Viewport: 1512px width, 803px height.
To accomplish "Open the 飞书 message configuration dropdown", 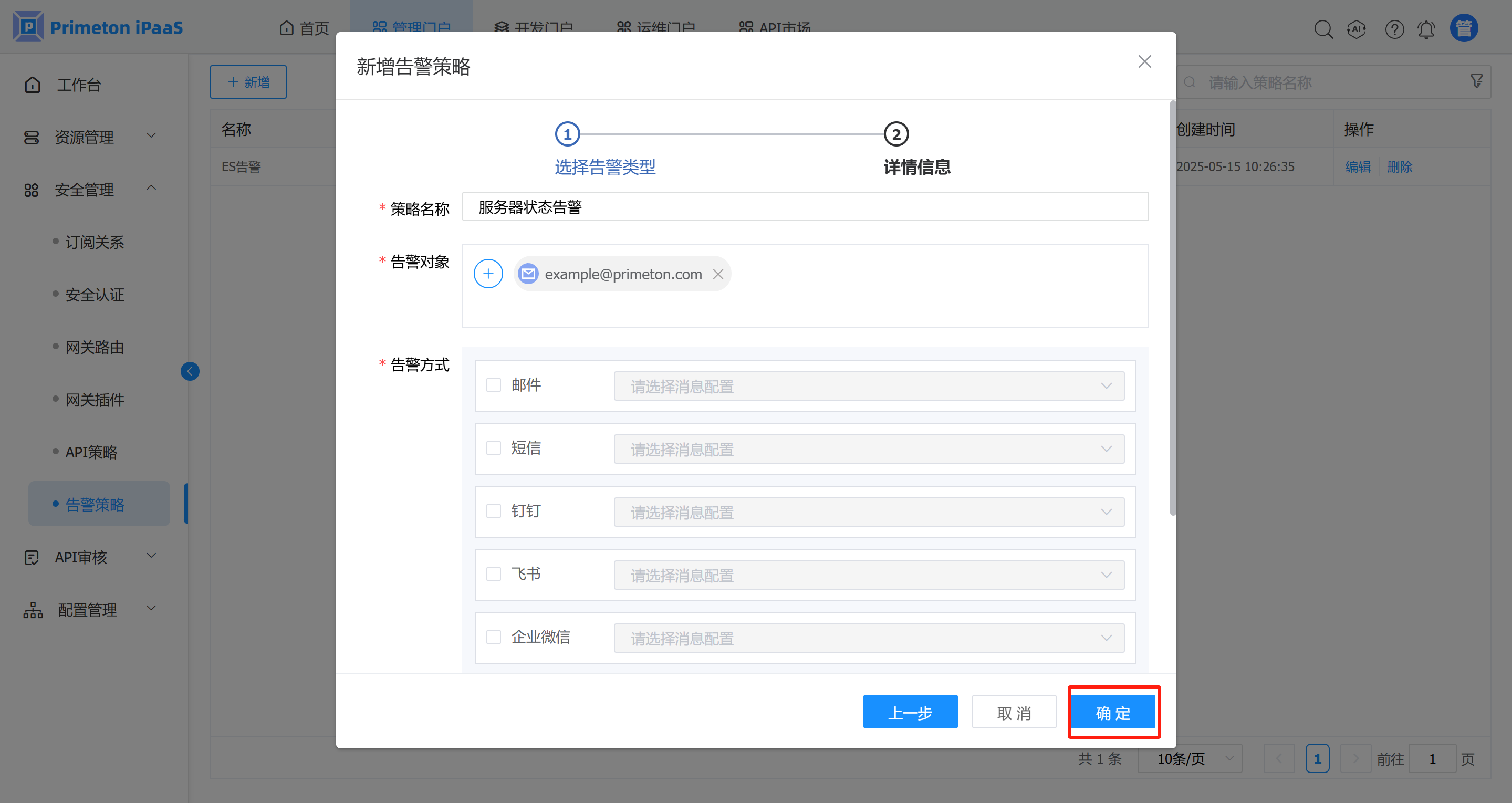I will coord(869,575).
